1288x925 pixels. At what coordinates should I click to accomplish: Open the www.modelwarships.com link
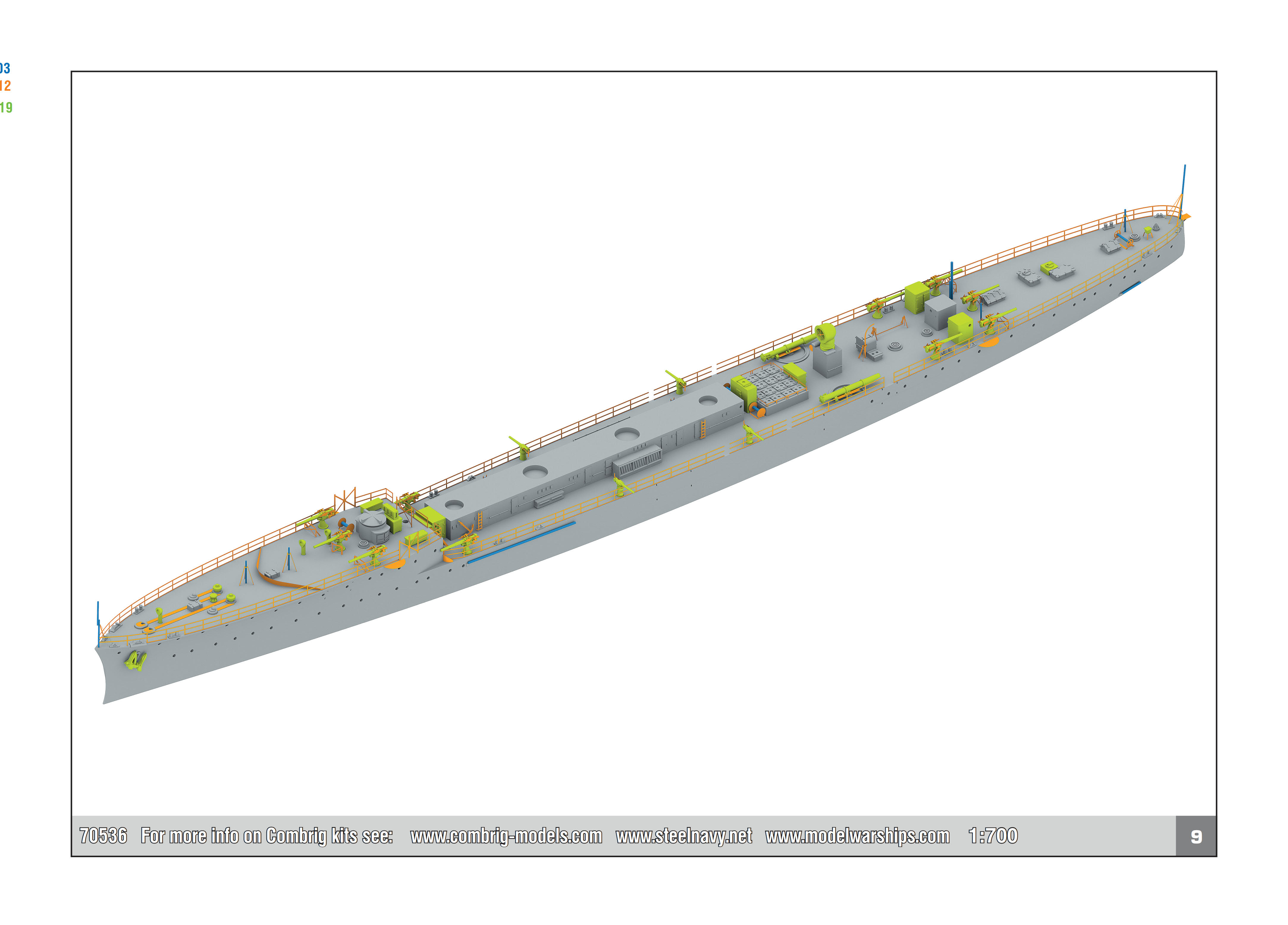point(857,836)
